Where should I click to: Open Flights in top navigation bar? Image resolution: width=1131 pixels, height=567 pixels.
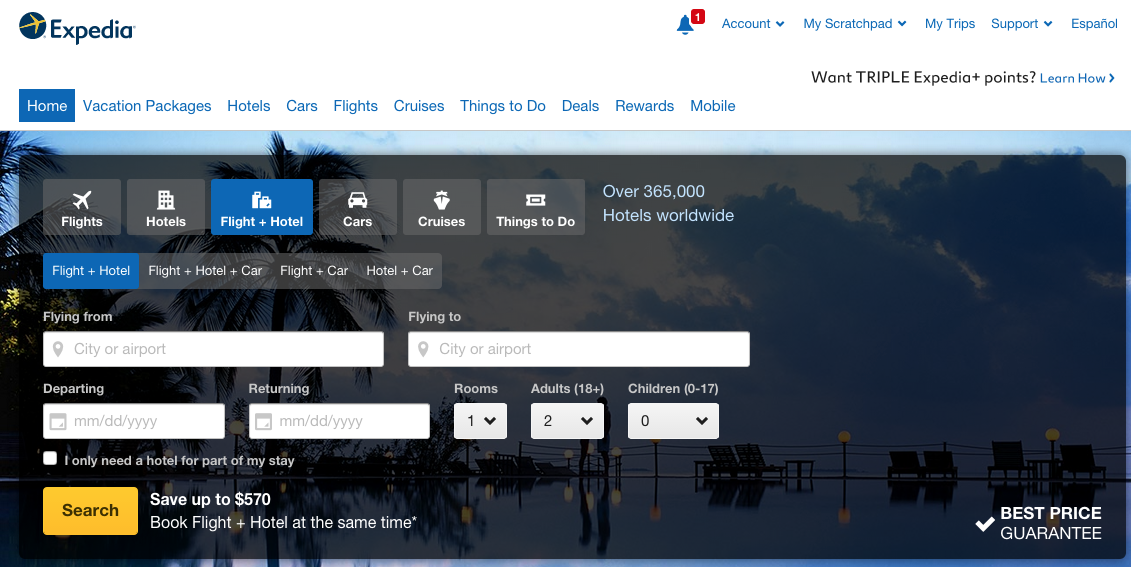pos(356,105)
